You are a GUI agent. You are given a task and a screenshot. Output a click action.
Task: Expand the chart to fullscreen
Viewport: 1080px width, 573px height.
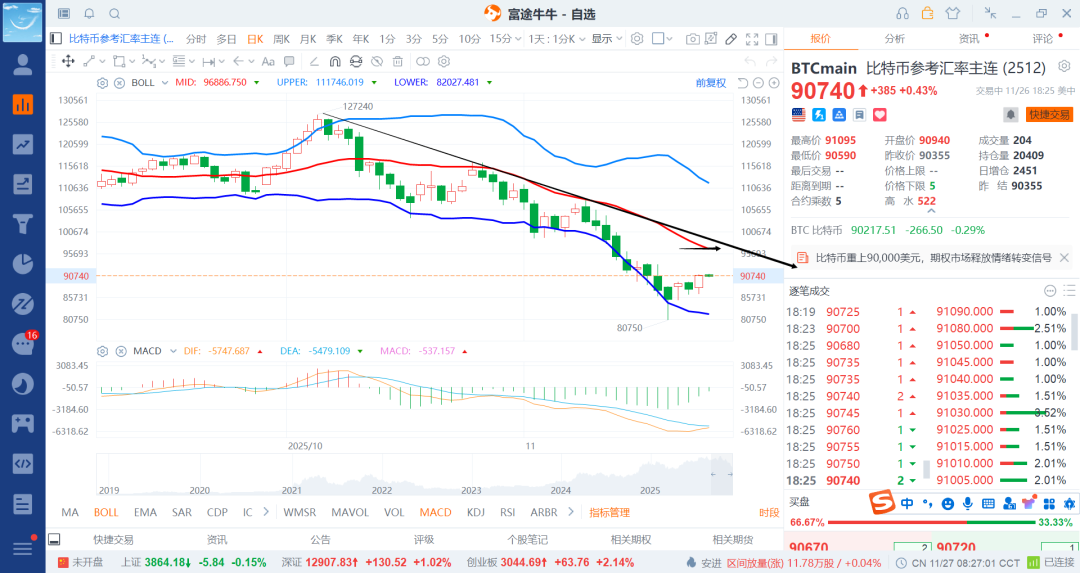click(x=752, y=39)
